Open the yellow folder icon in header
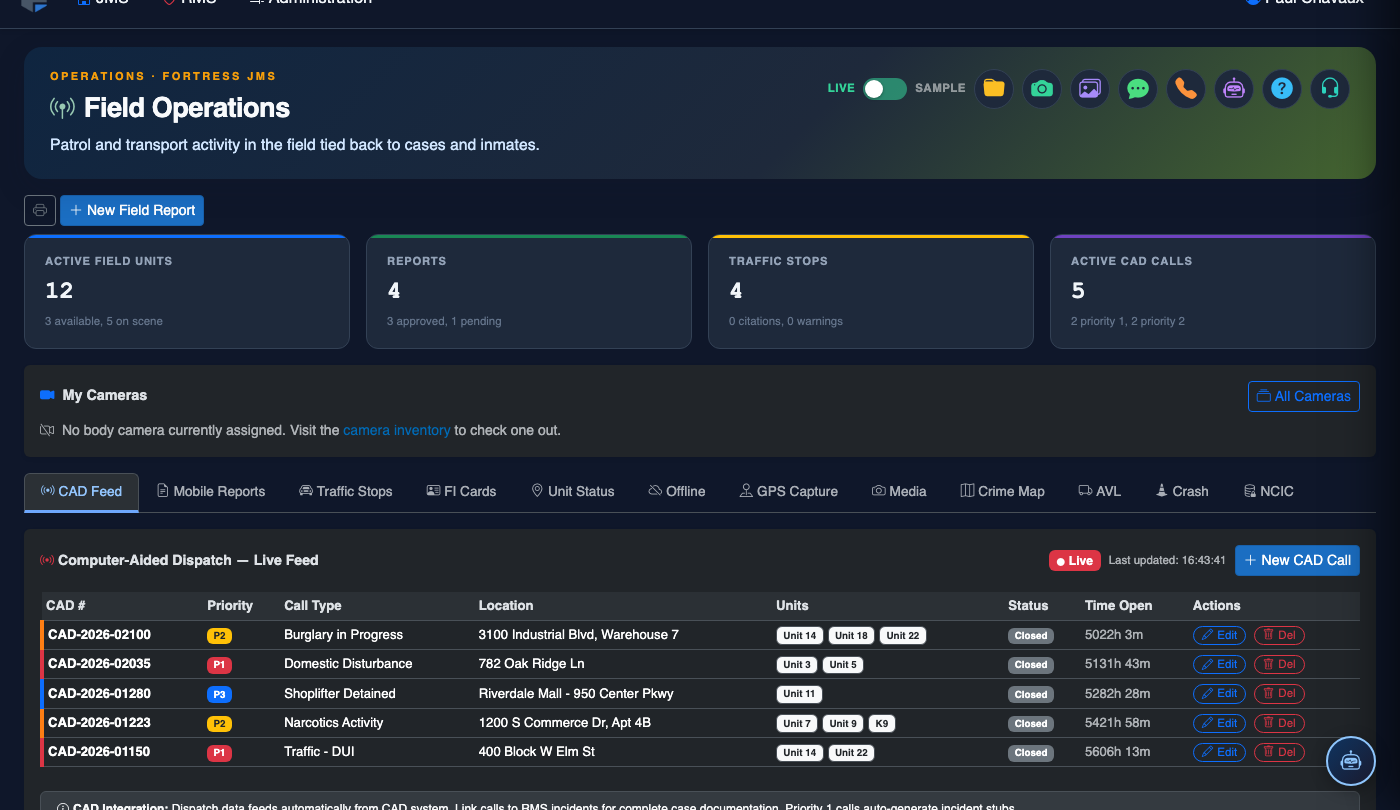The image size is (1400, 810). click(994, 88)
